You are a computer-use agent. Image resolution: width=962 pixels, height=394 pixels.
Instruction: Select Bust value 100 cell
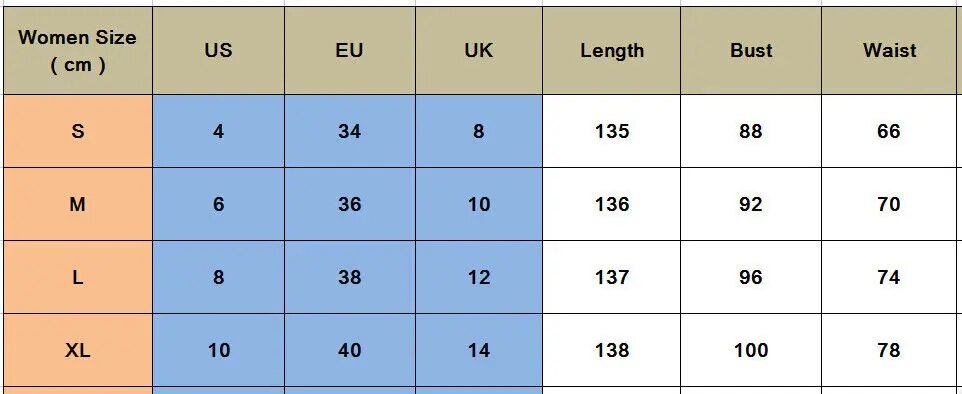(x=751, y=350)
